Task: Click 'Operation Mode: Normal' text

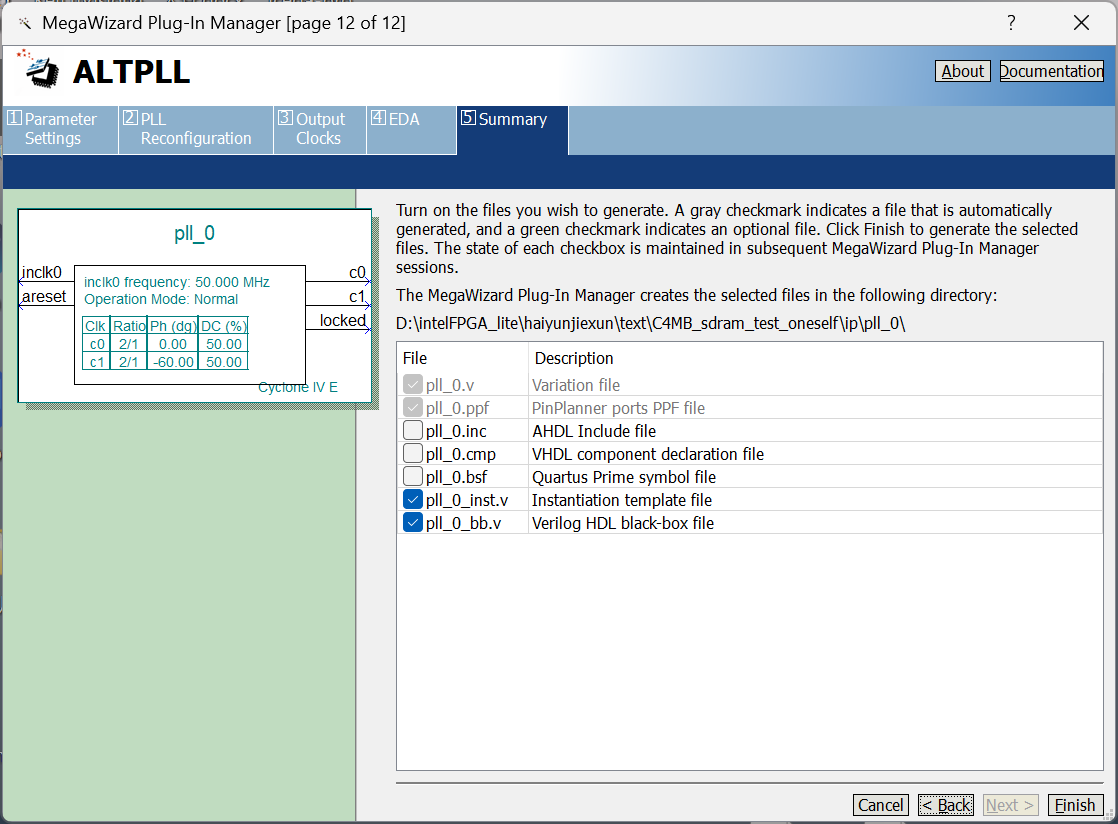Action: 161,299
